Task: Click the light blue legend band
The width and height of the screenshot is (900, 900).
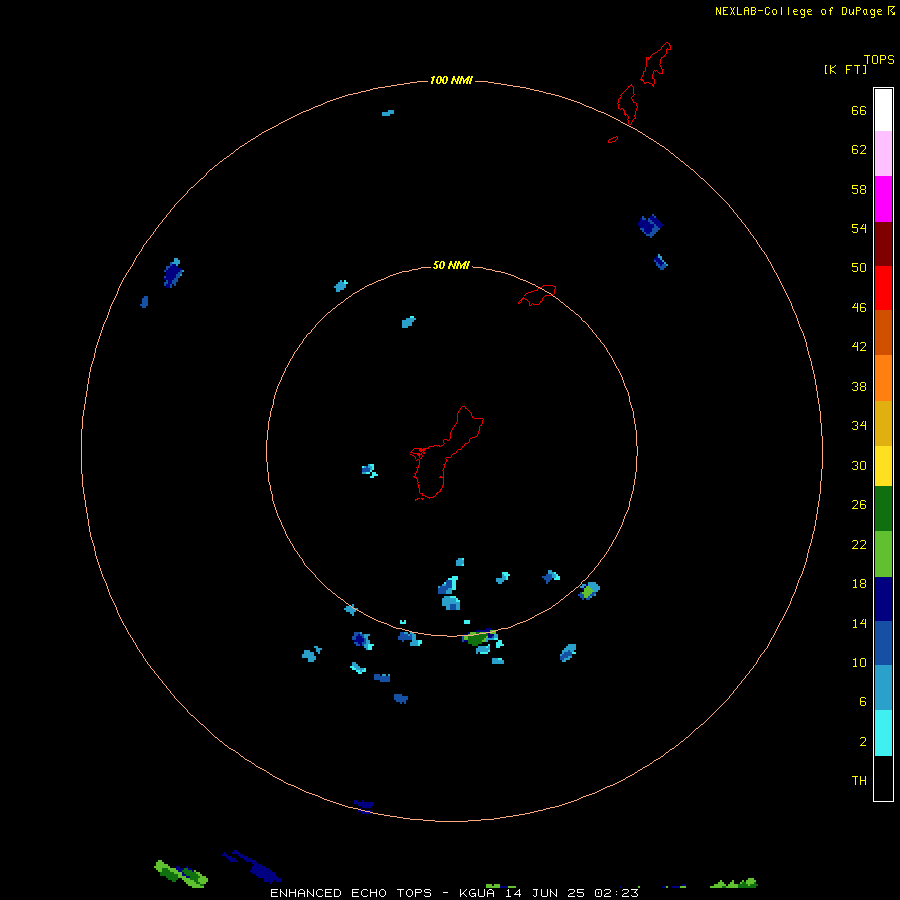Action: coord(883,688)
